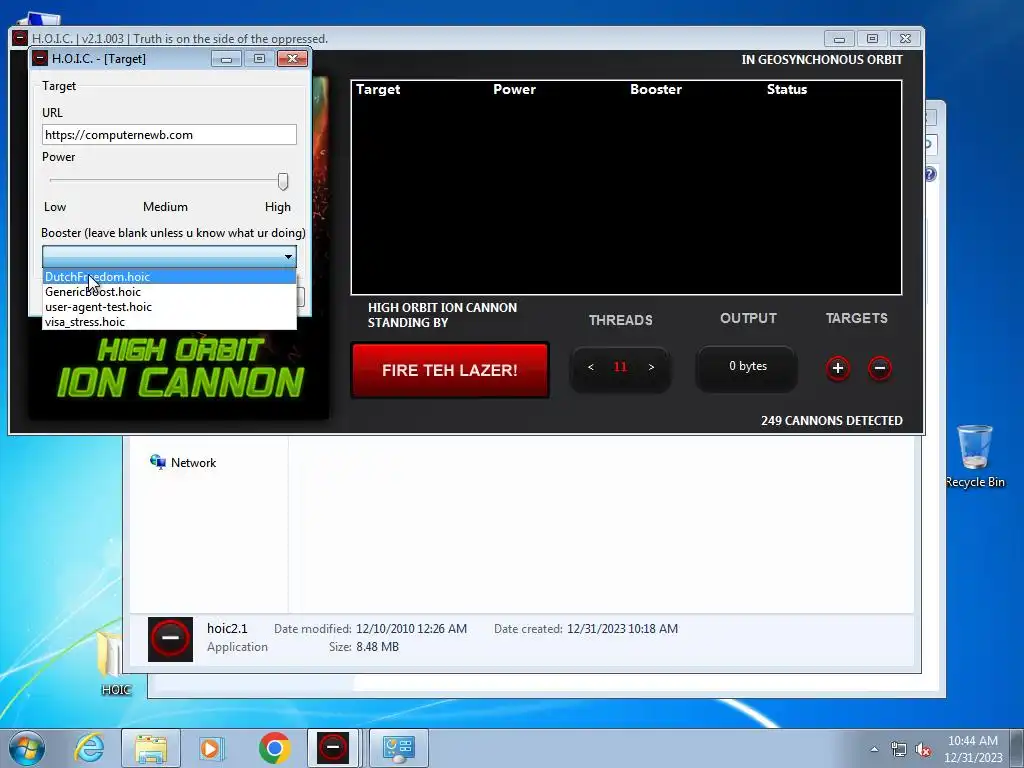Toggle the Booster dropdown arrow
This screenshot has height=768, width=1024.
288,257
